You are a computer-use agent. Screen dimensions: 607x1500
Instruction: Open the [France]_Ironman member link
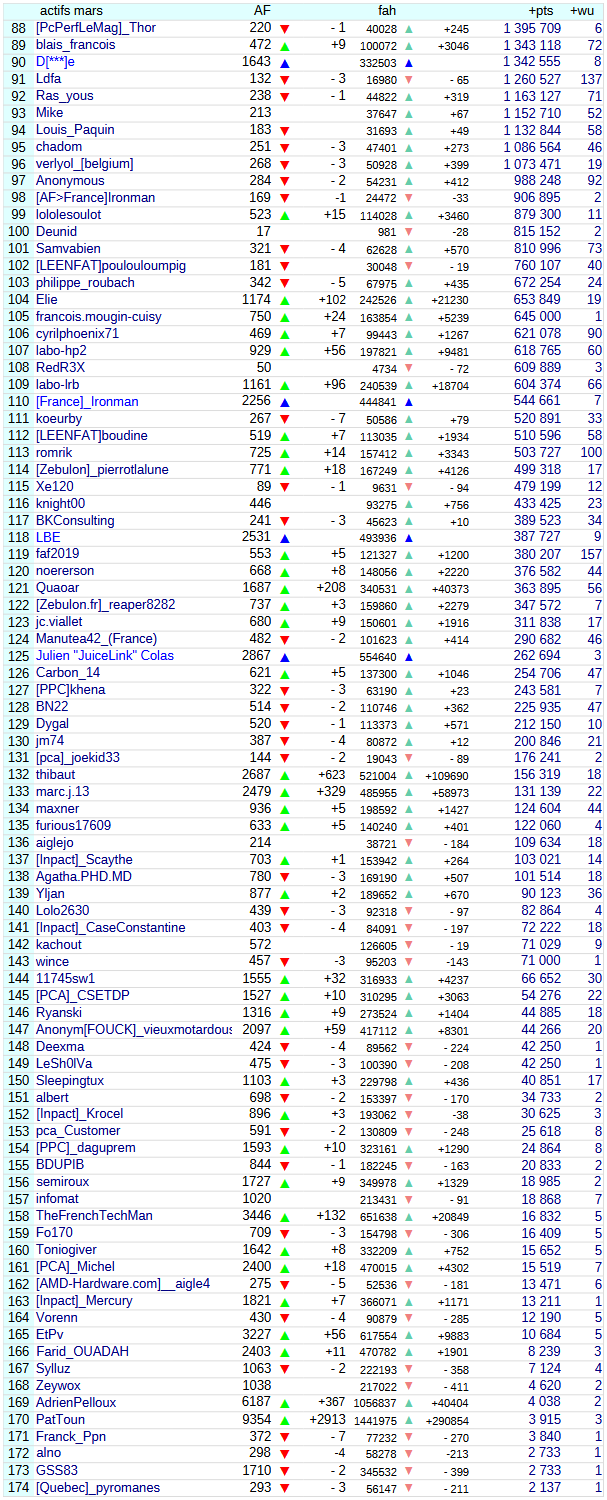coord(87,401)
